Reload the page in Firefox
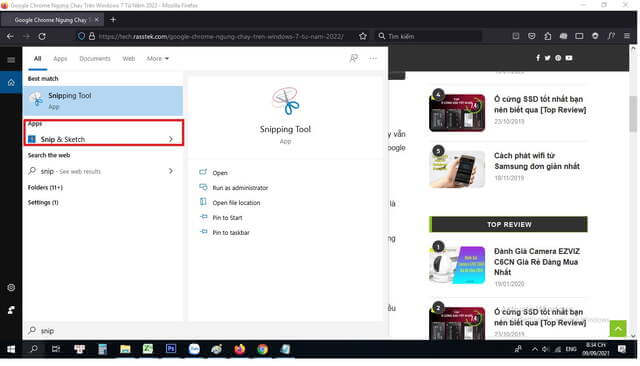This screenshot has height=366, width=640. (42, 36)
